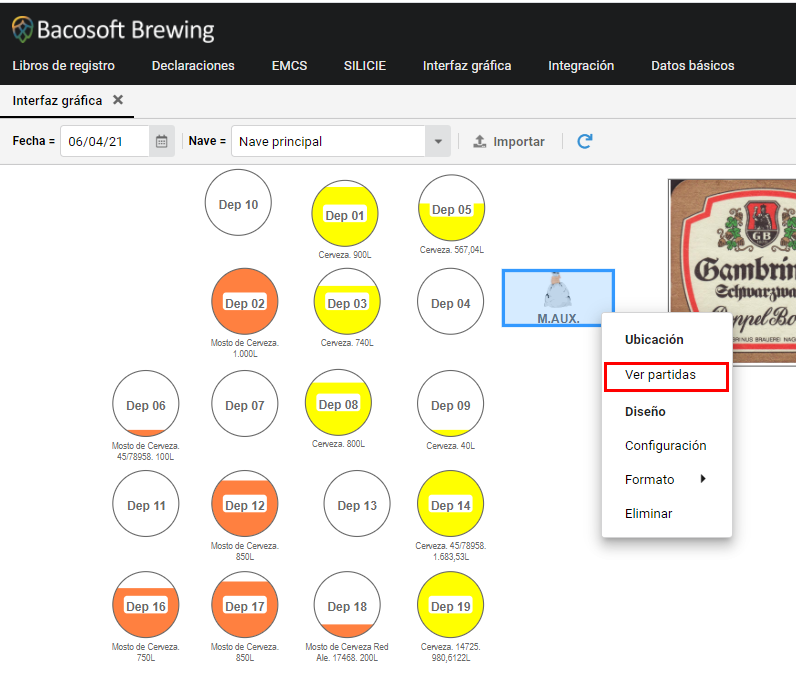The height and width of the screenshot is (681, 796).
Task: Click label 'Cerveza. 14725. 980,6122L'
Action: (451, 652)
